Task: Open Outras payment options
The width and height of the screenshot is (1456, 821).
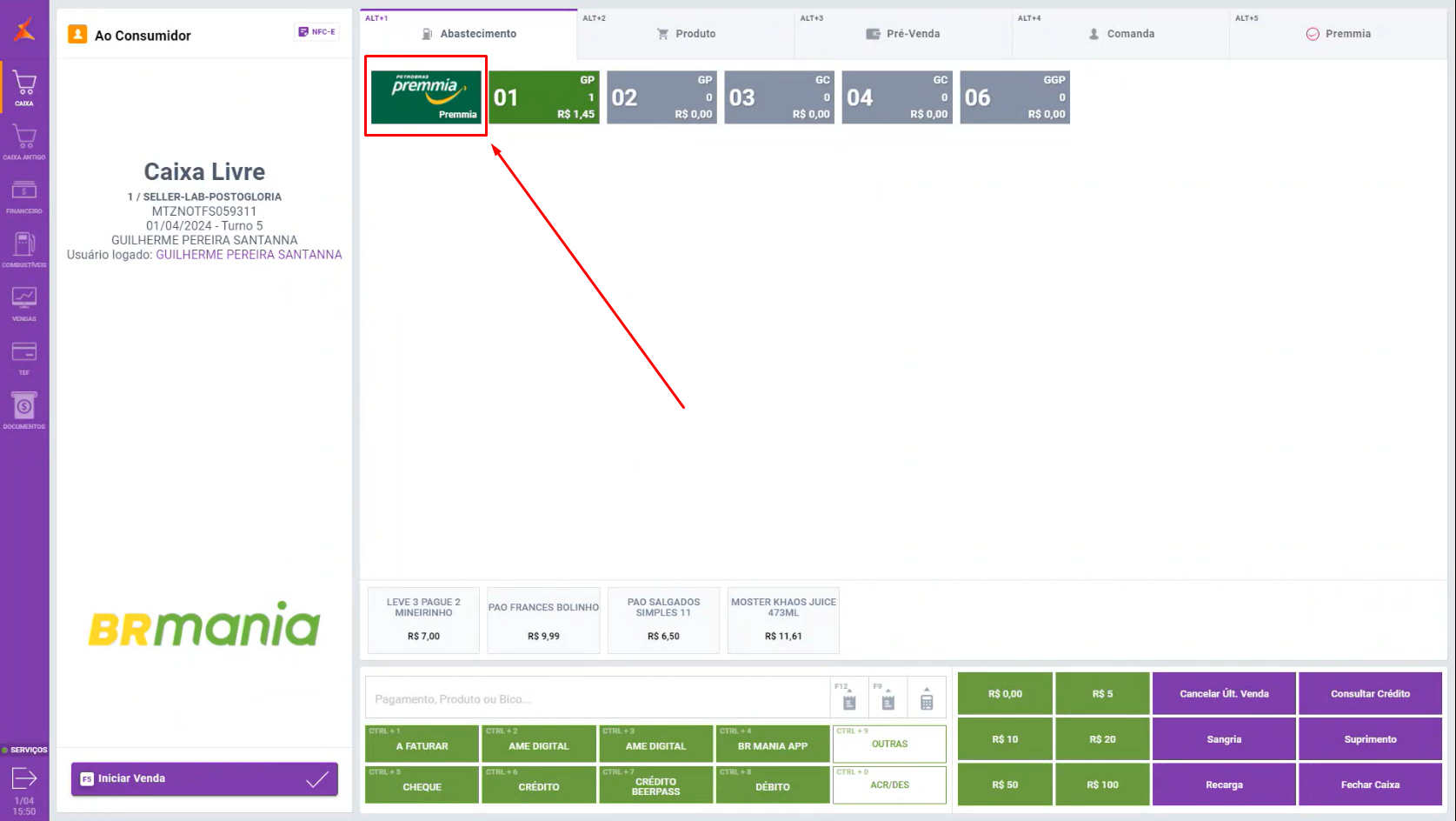Action: (889, 744)
